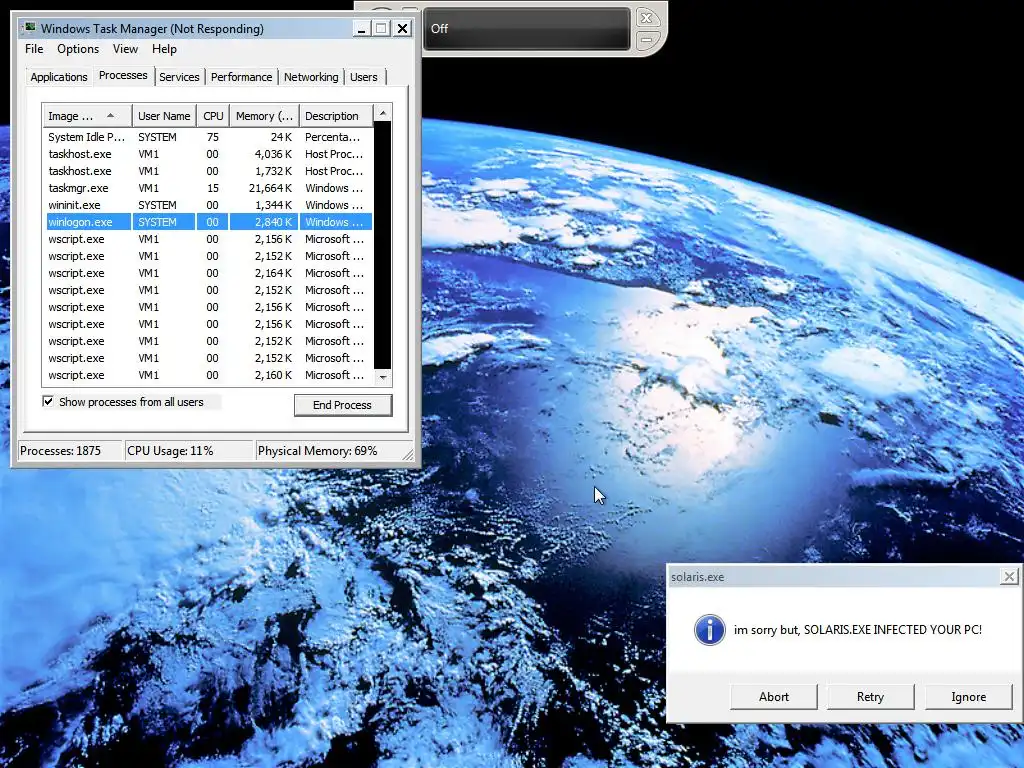Image resolution: width=1024 pixels, height=768 pixels.
Task: Click the blue info icon in solaris.exe dialog
Action: [709, 630]
